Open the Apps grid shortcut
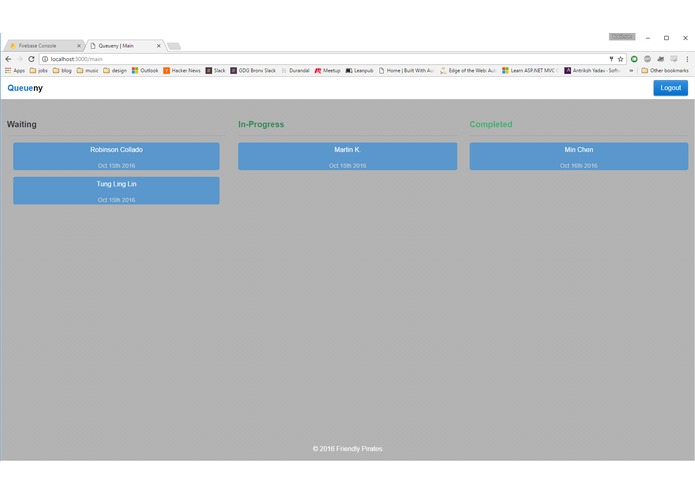This screenshot has height=494, width=695. [15, 70]
